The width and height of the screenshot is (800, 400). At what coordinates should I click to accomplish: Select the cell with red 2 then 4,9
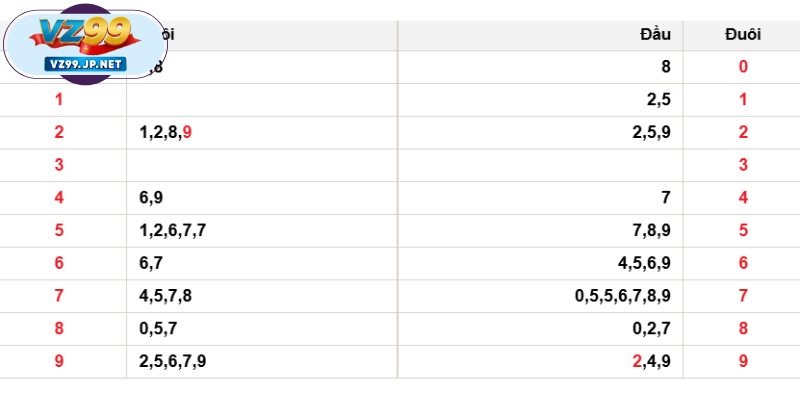pos(651,361)
